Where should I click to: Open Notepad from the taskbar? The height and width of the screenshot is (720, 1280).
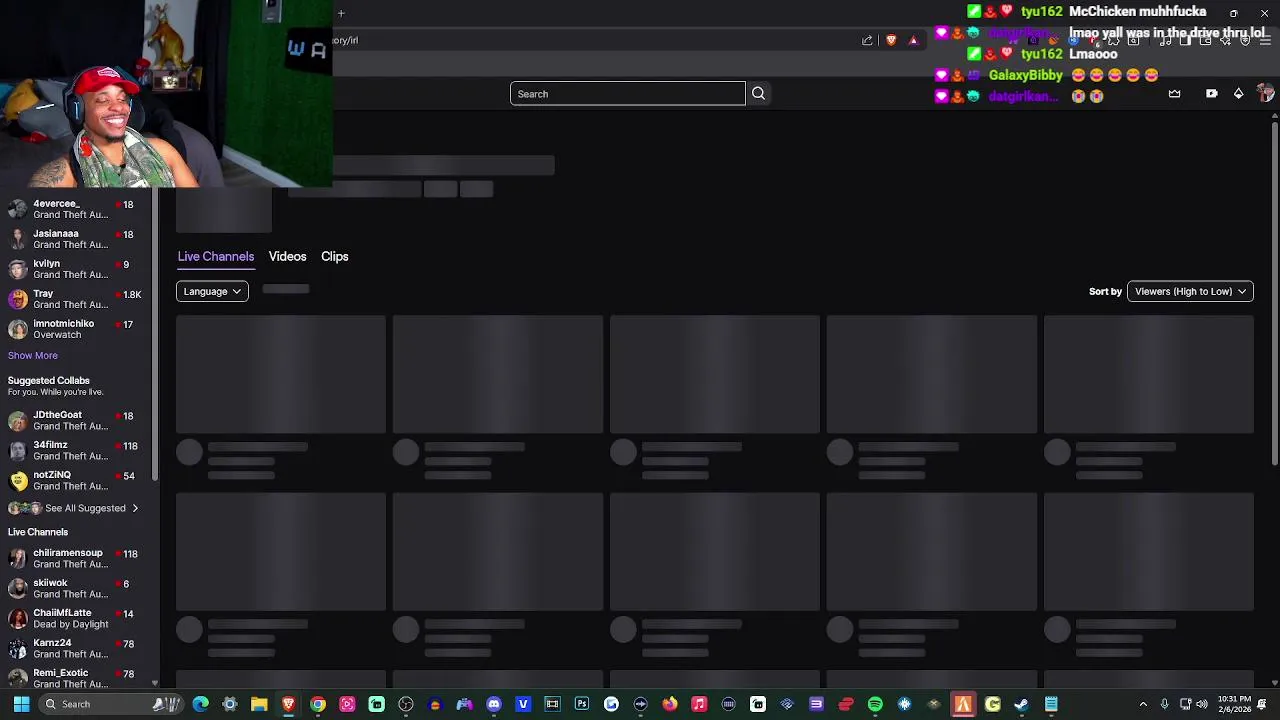(x=1051, y=704)
